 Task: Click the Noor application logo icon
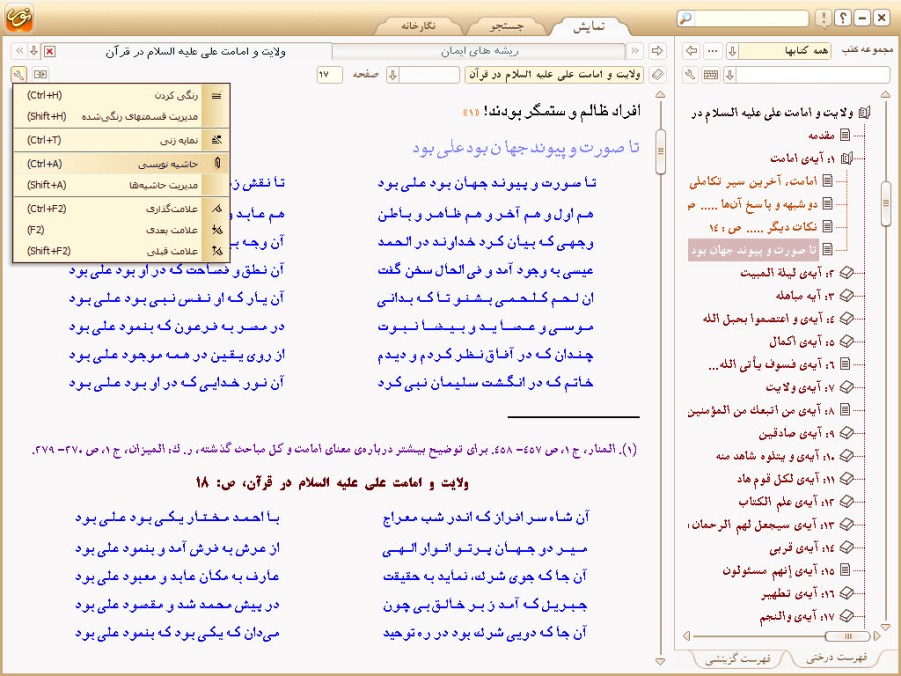click(19, 17)
